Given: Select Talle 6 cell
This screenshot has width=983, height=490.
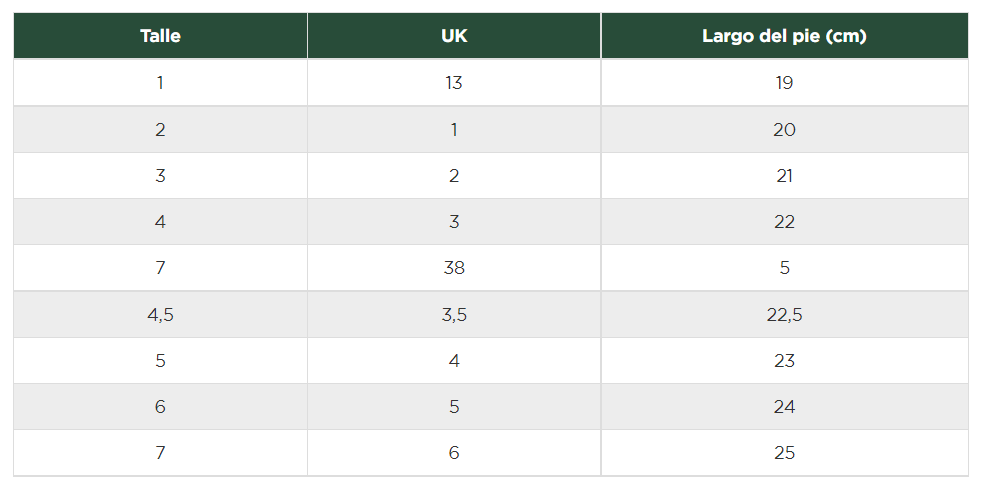Looking at the screenshot, I should click(160, 407).
